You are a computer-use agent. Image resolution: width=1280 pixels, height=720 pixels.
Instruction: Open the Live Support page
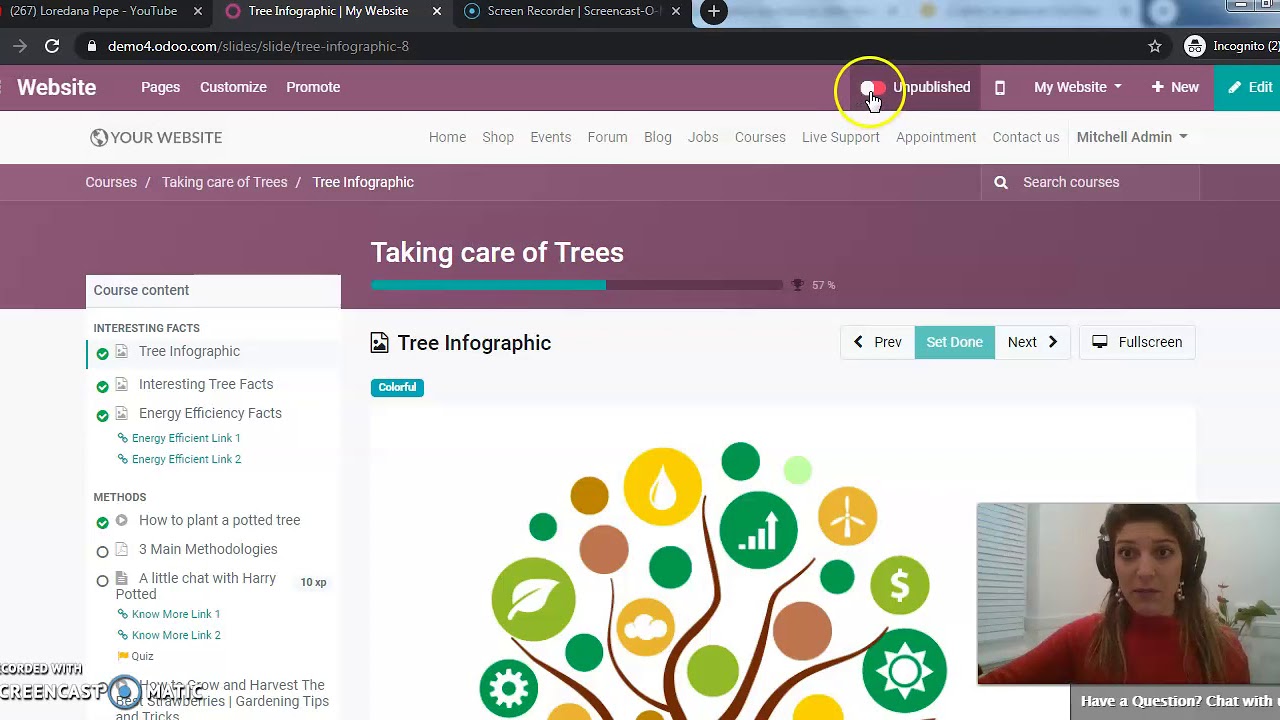click(x=841, y=137)
